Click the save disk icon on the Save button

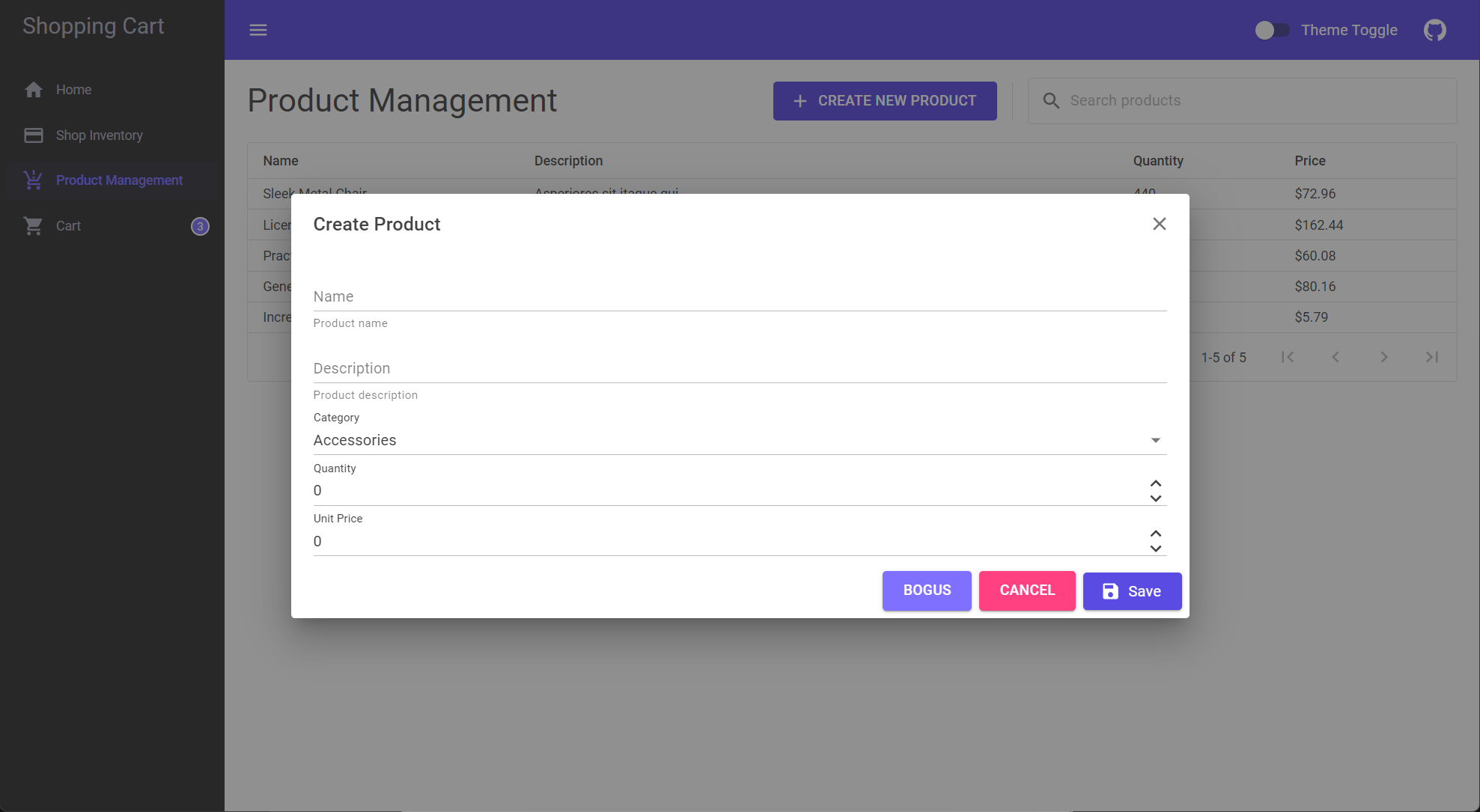1109,591
